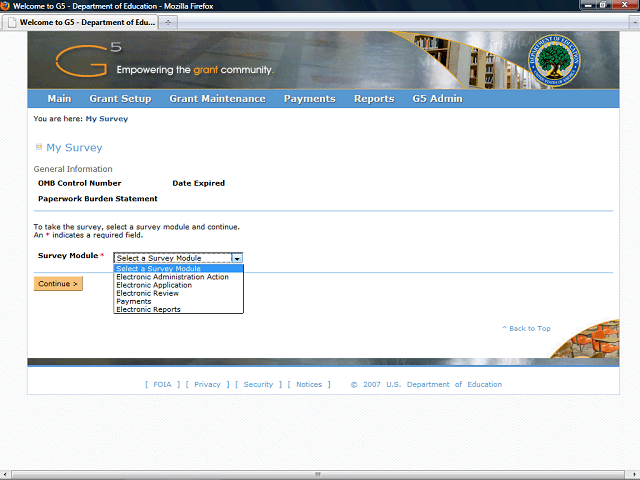Minimize the Firefox window
Image resolution: width=640 pixels, height=480 pixels.
tap(588, 5)
